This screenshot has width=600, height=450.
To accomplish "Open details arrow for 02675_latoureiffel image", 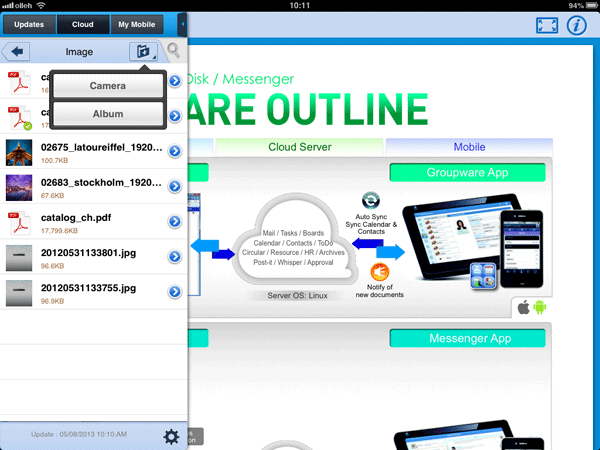I will pyautogui.click(x=174, y=152).
